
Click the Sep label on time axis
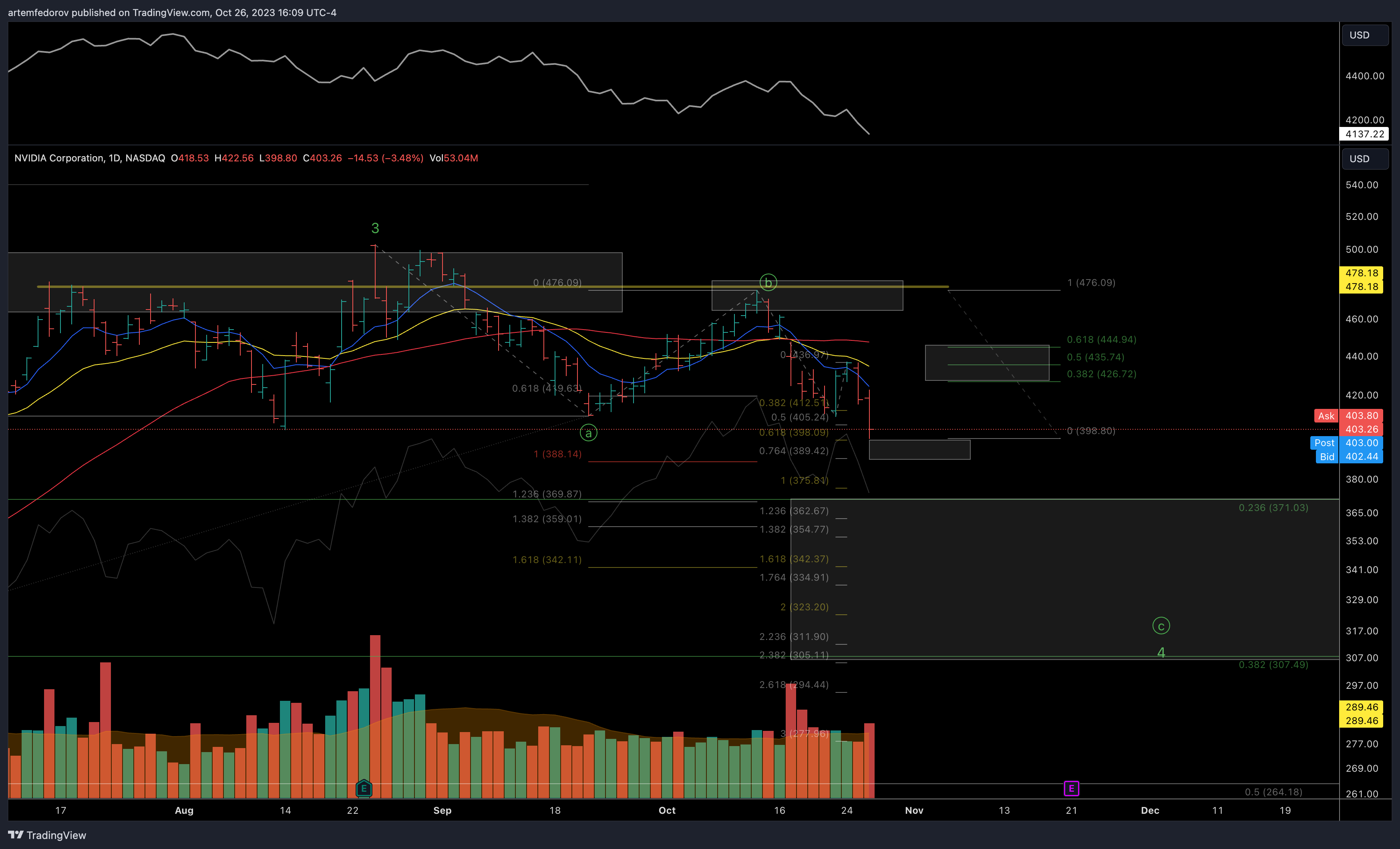(x=442, y=811)
